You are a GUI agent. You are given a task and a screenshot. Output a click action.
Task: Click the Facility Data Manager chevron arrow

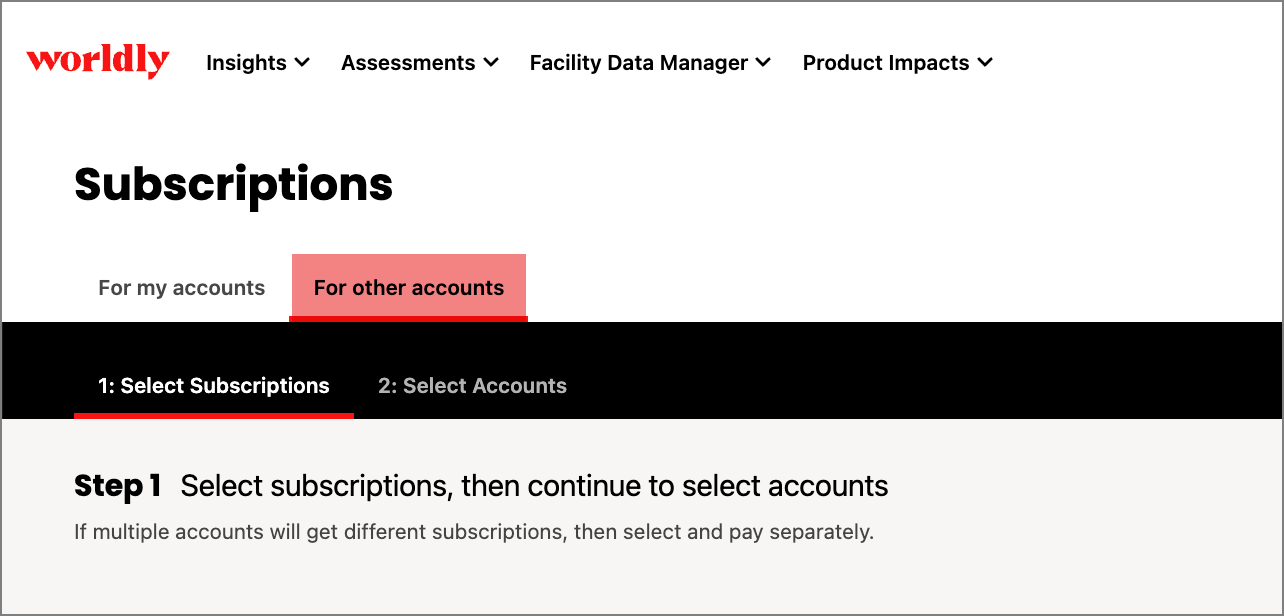pos(764,63)
